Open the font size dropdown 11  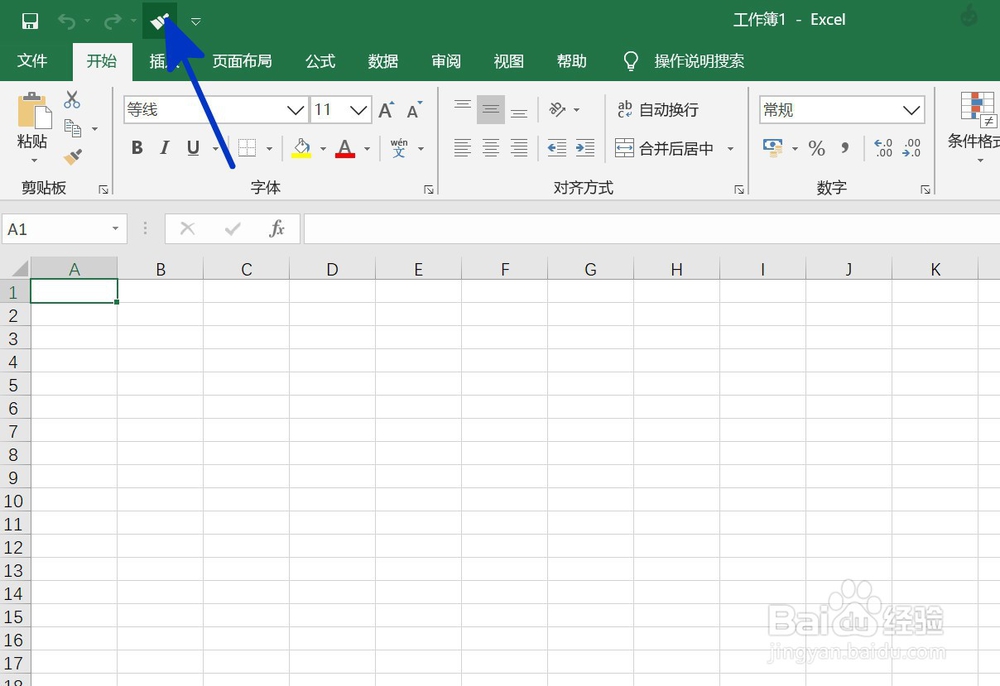(359, 110)
